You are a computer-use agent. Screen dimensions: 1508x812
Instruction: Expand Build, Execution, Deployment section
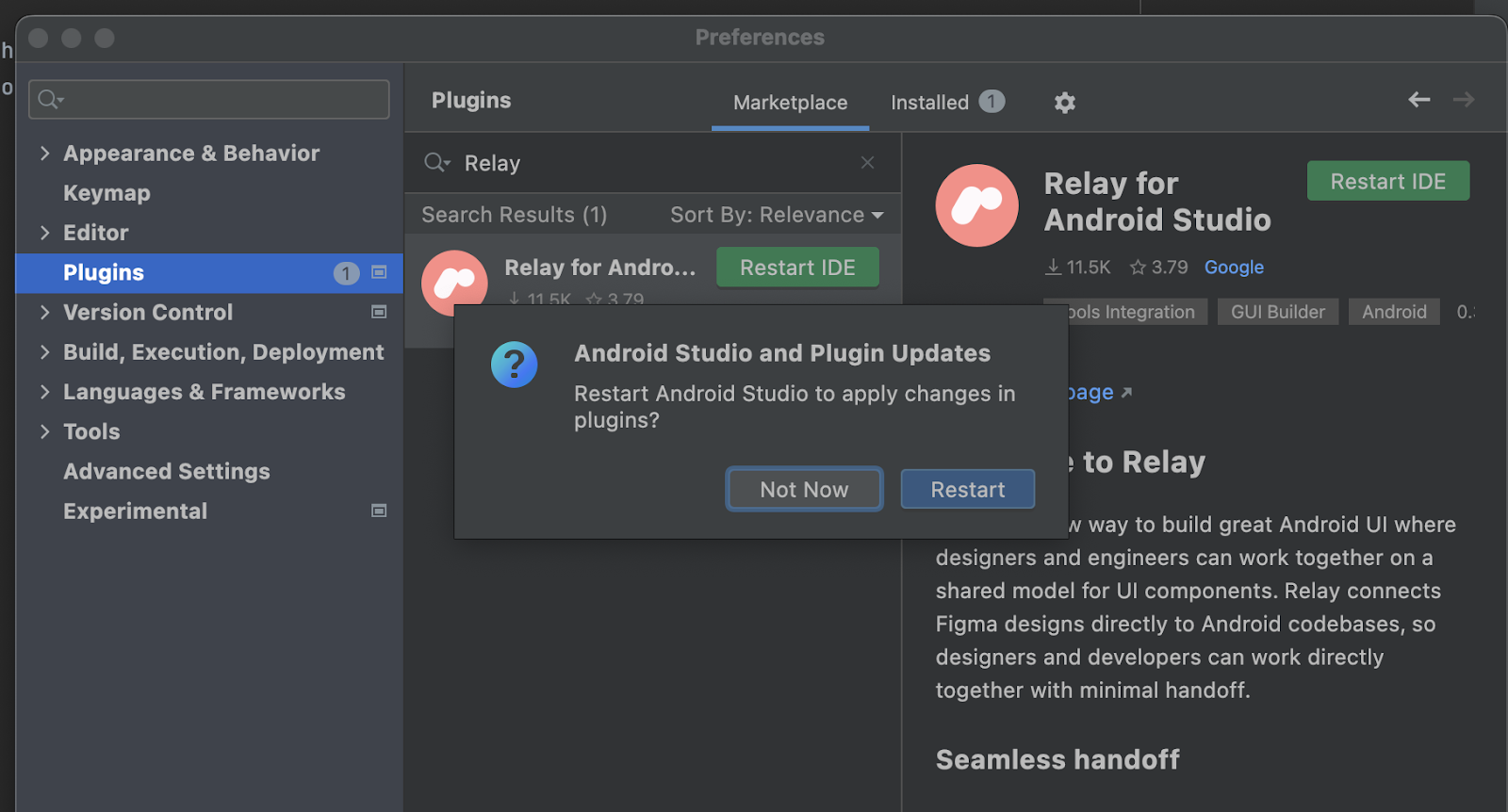pos(44,351)
